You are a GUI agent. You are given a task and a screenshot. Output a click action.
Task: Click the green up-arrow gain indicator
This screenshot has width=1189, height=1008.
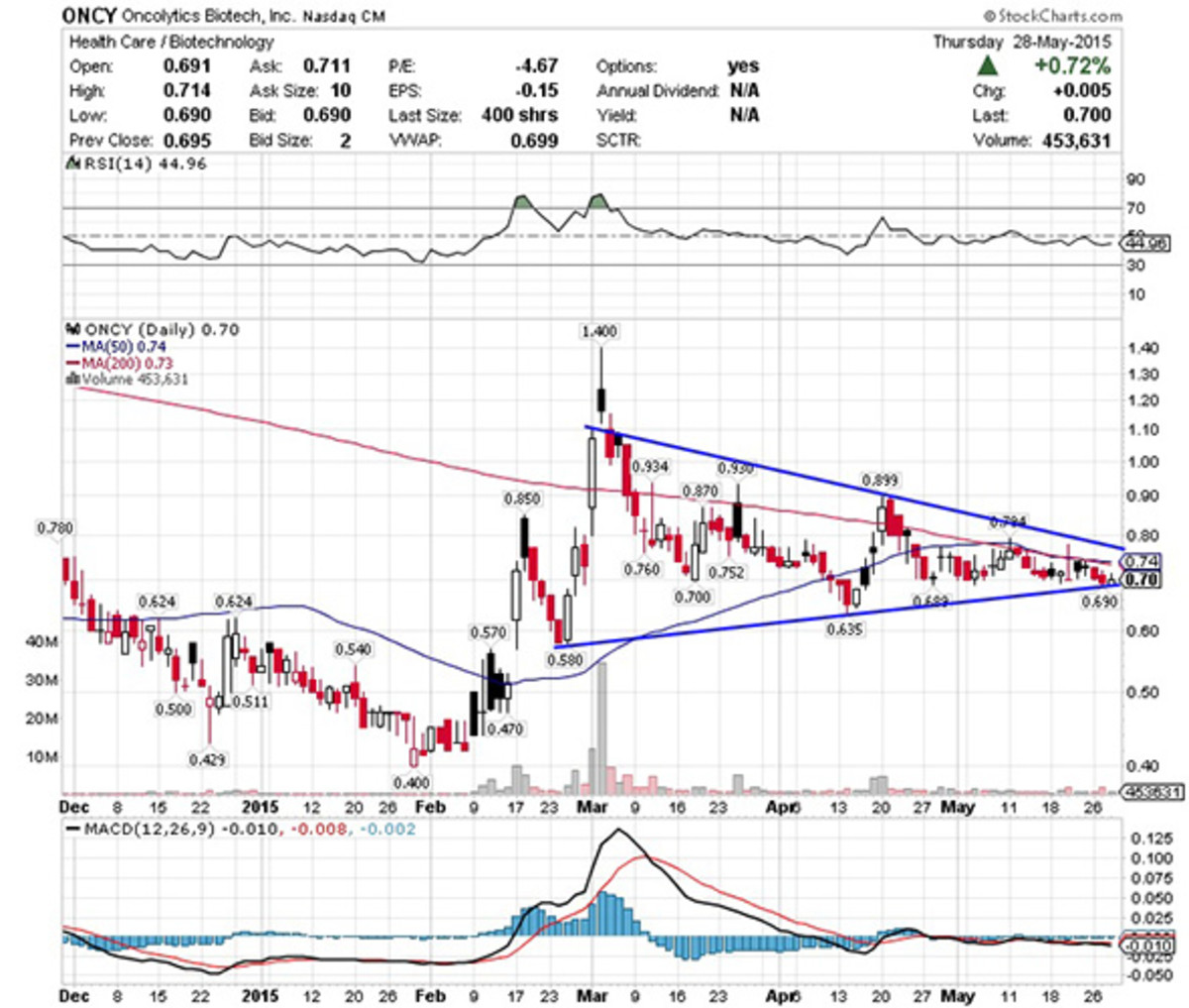[x=988, y=66]
